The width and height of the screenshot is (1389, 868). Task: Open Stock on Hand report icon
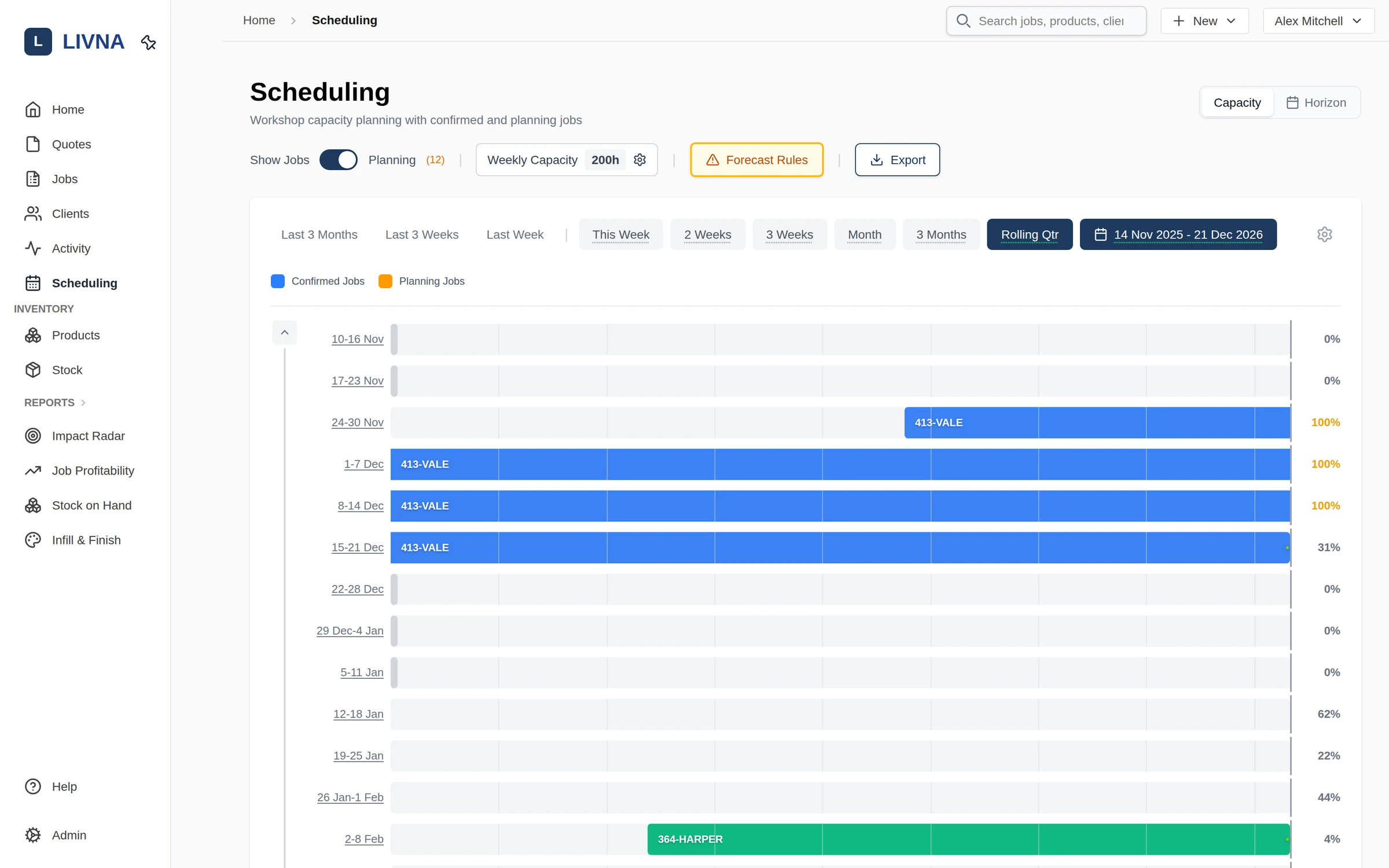[33, 505]
